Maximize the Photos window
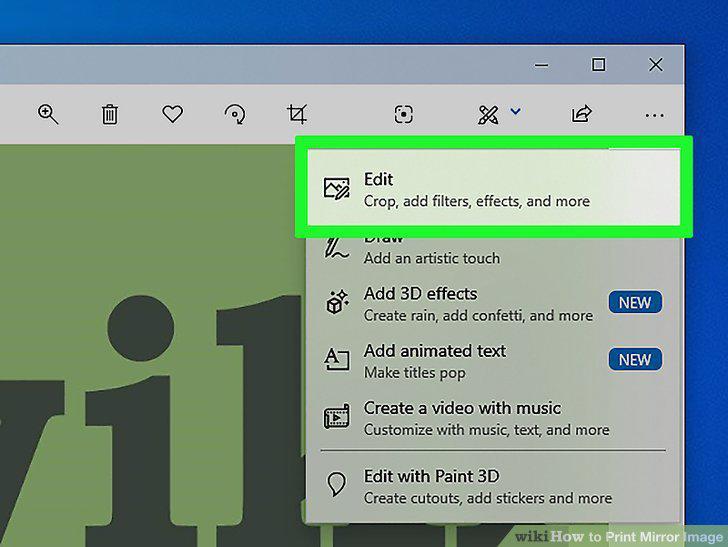The width and height of the screenshot is (728, 547). pos(598,65)
